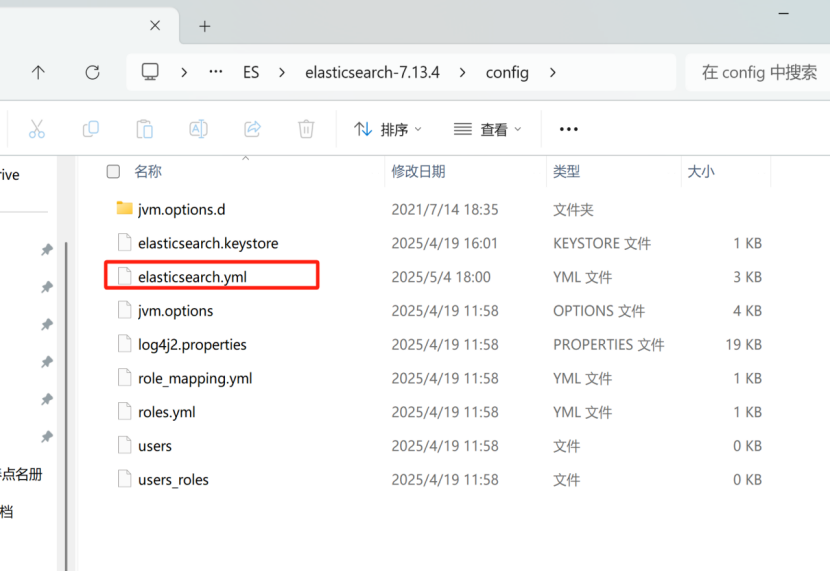Click the PROPERTIES 文件 type cell

[609, 345]
